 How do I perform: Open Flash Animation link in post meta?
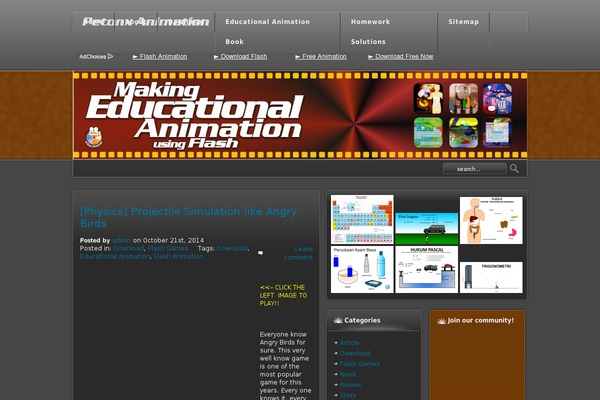coord(178,256)
